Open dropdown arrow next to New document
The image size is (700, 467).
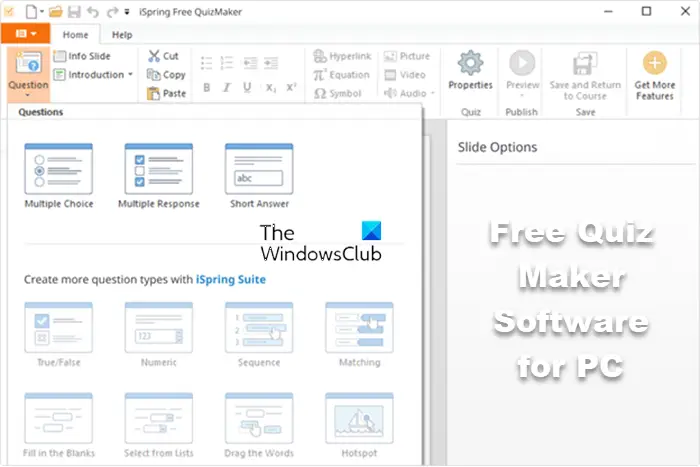coord(42,12)
